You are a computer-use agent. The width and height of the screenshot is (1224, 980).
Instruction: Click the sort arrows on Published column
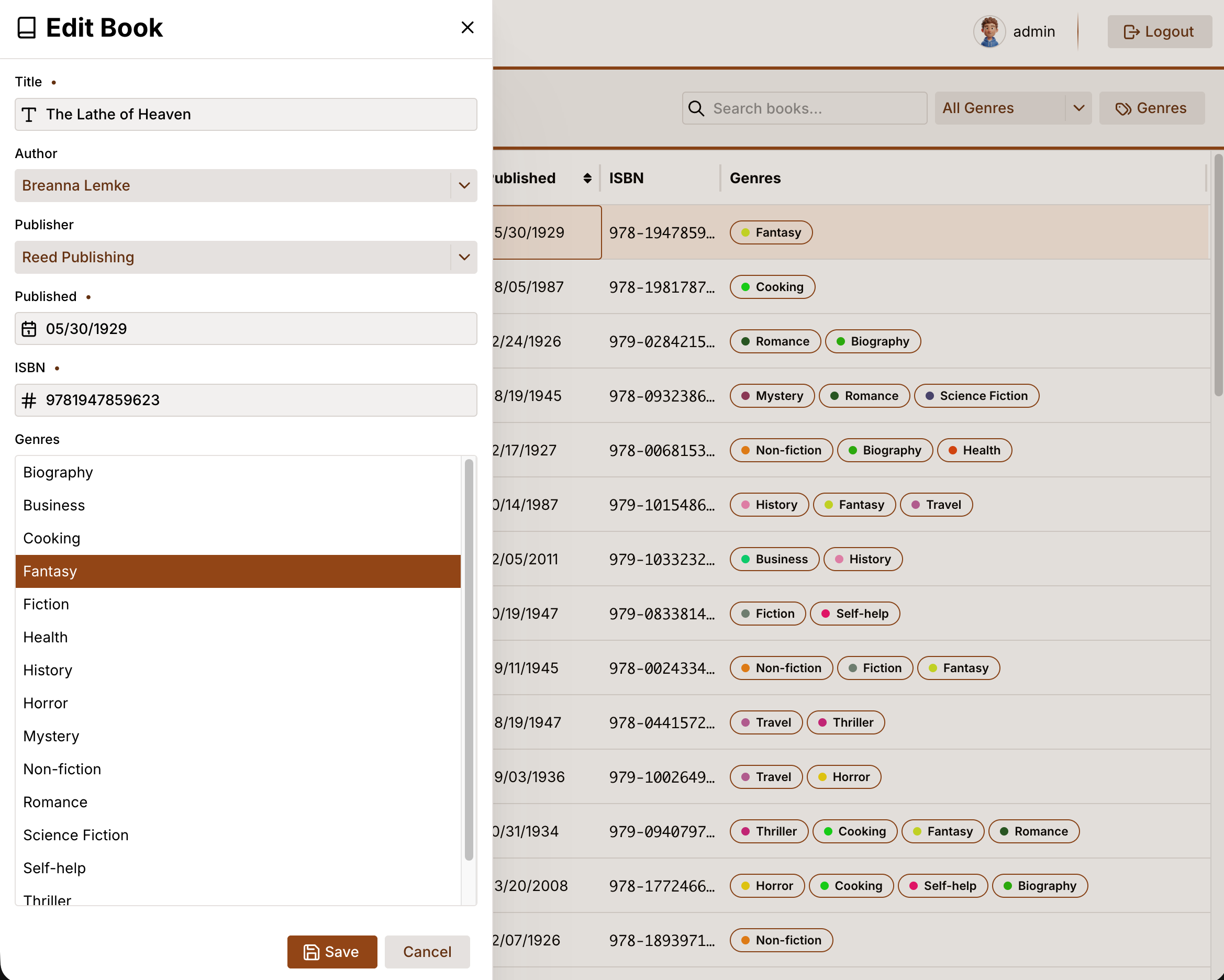pos(587,179)
